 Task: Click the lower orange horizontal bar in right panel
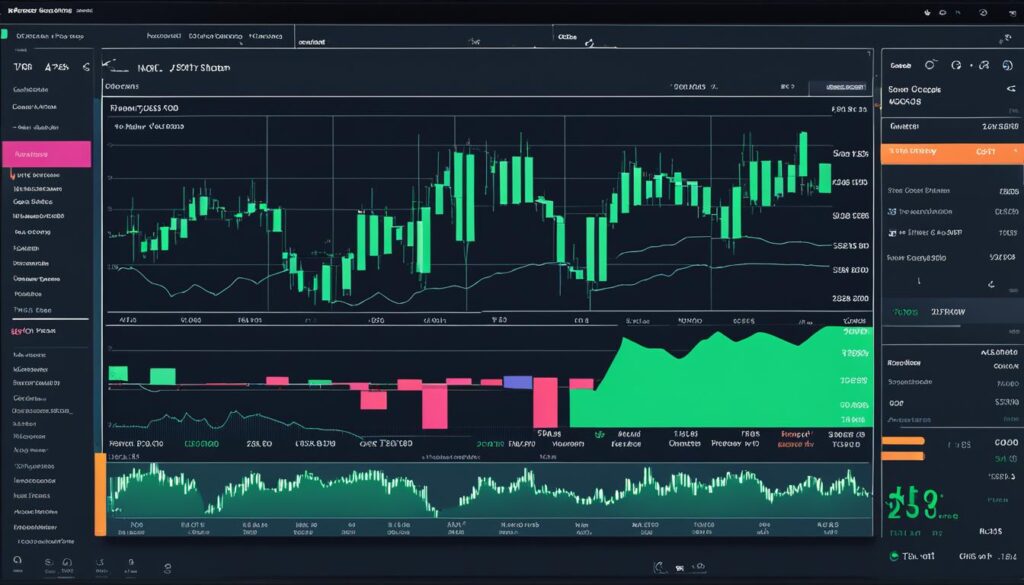903,456
